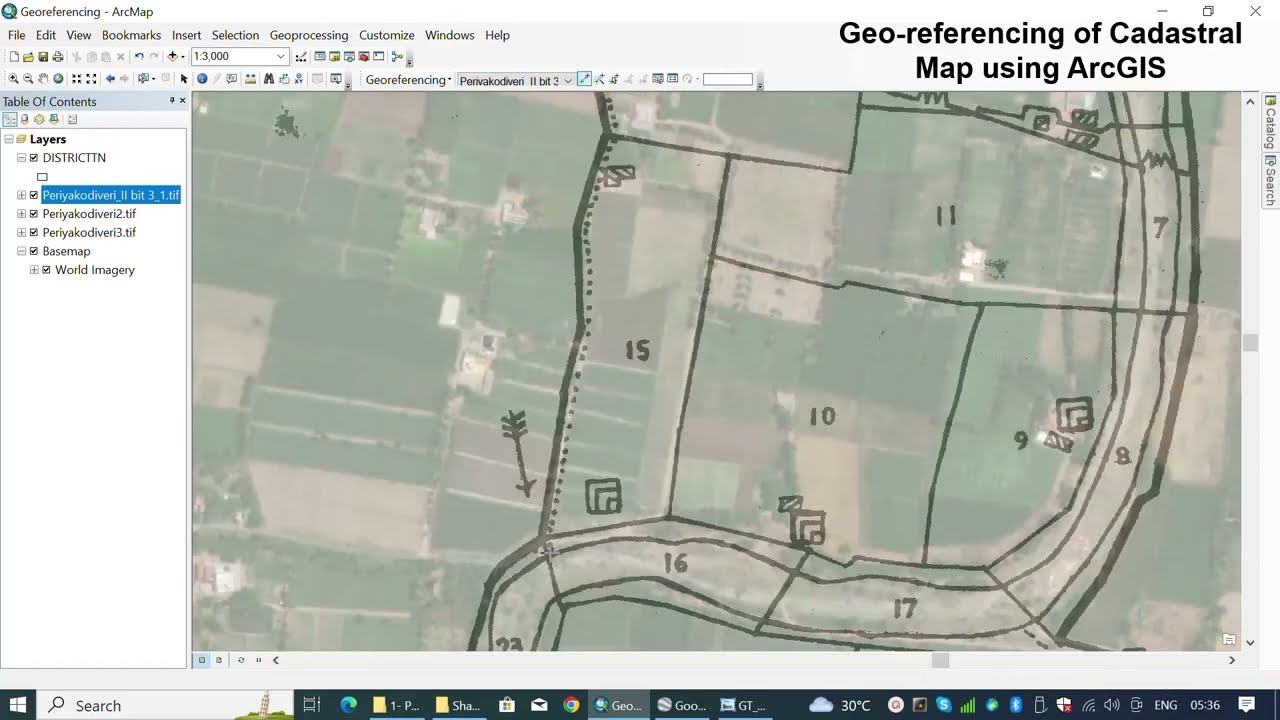Collapse the Basemap group
Screen dimensions: 1280x720
21,251
